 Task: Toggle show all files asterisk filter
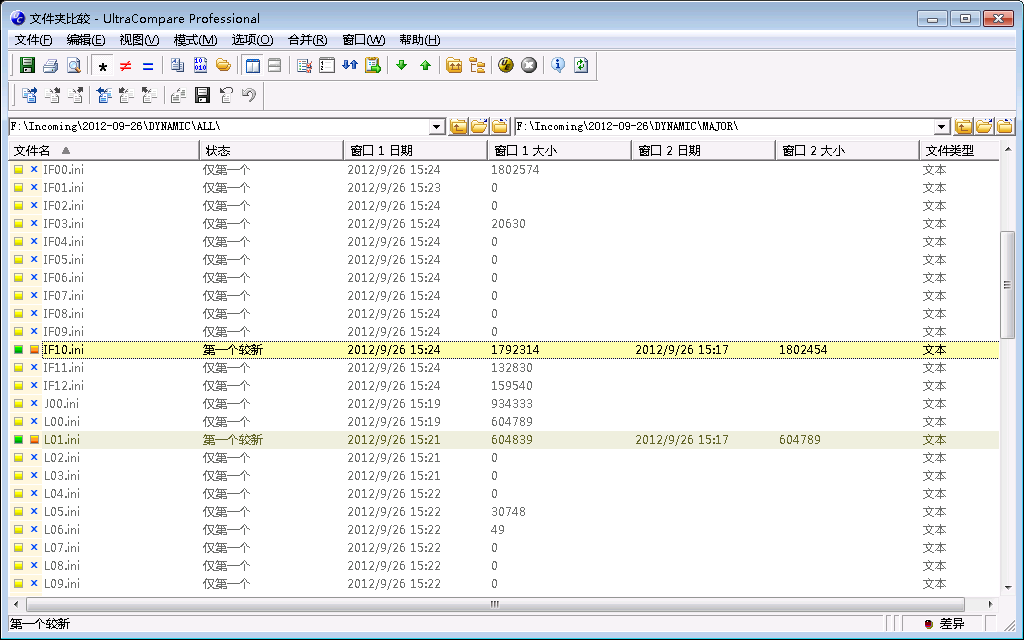[x=103, y=67]
